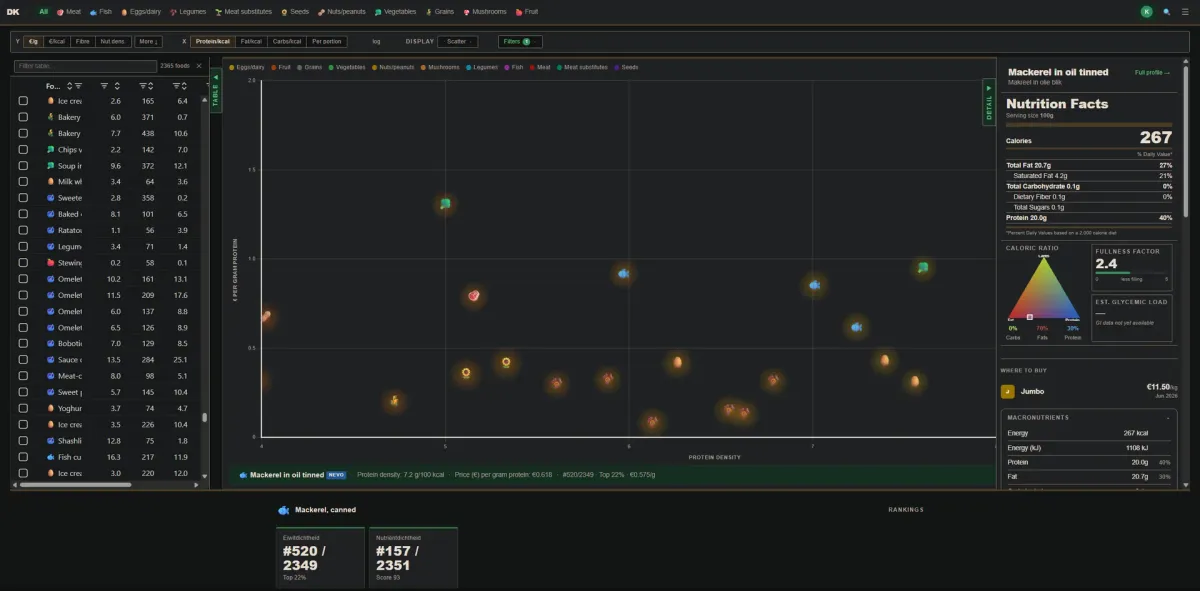Focus the Filter table input field
Image resolution: width=1200 pixels, height=591 pixels.
(85, 66)
